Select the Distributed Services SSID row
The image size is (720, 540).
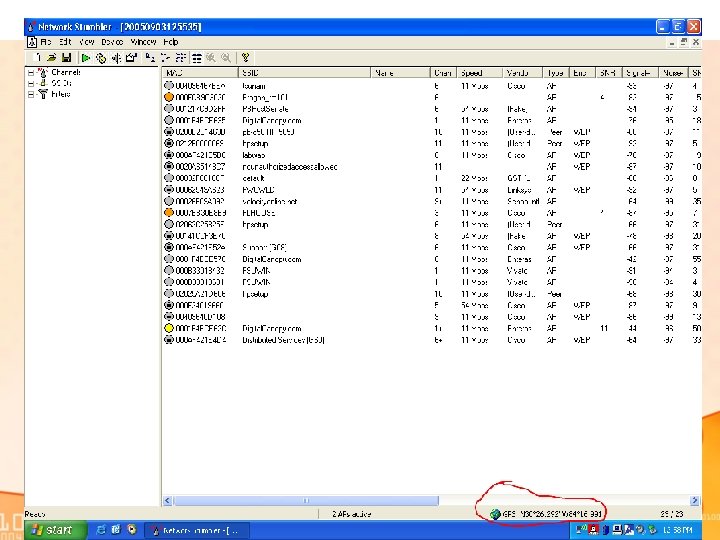pyautogui.click(x=432, y=340)
